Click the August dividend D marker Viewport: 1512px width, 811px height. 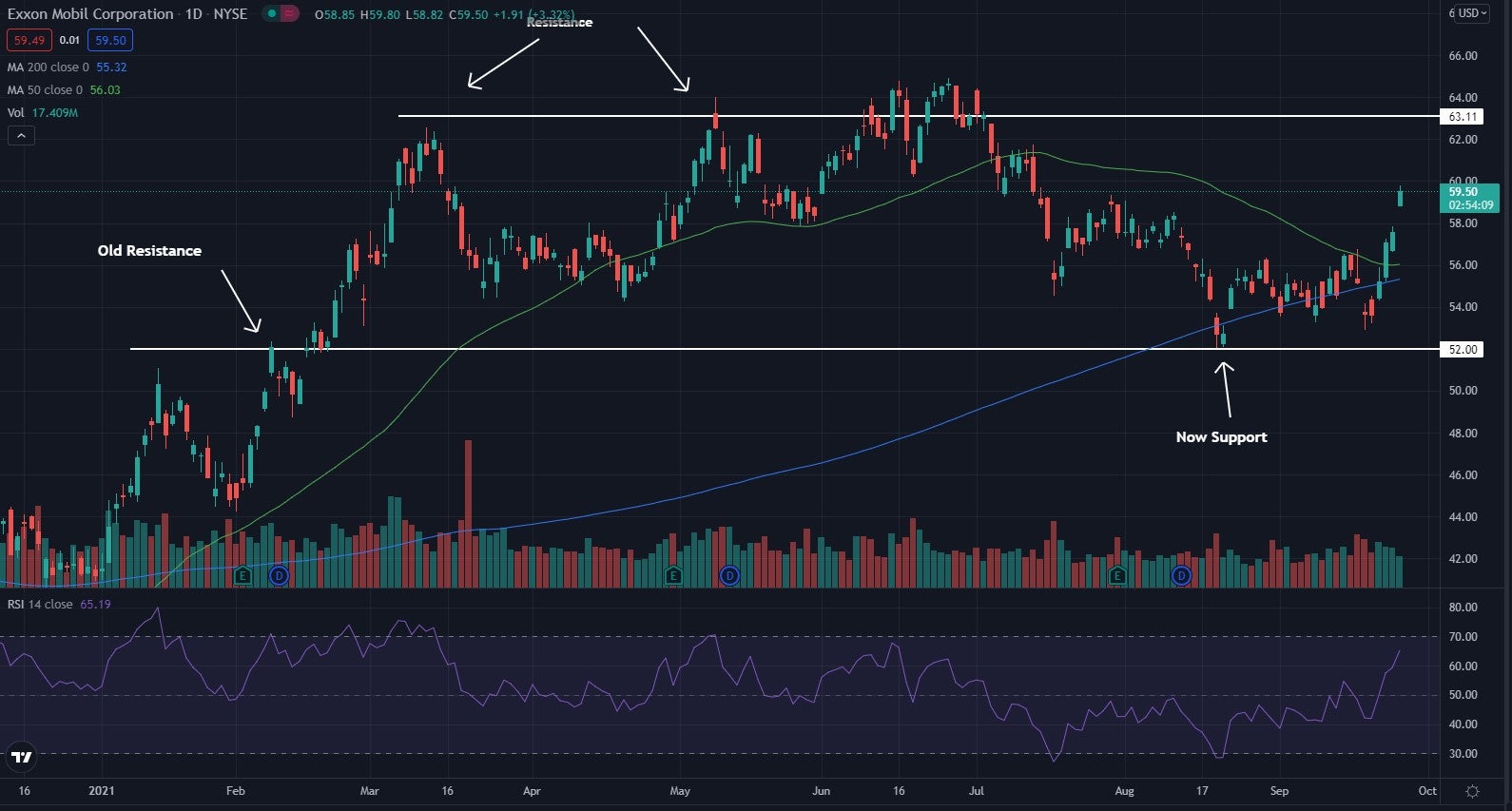[x=1181, y=575]
